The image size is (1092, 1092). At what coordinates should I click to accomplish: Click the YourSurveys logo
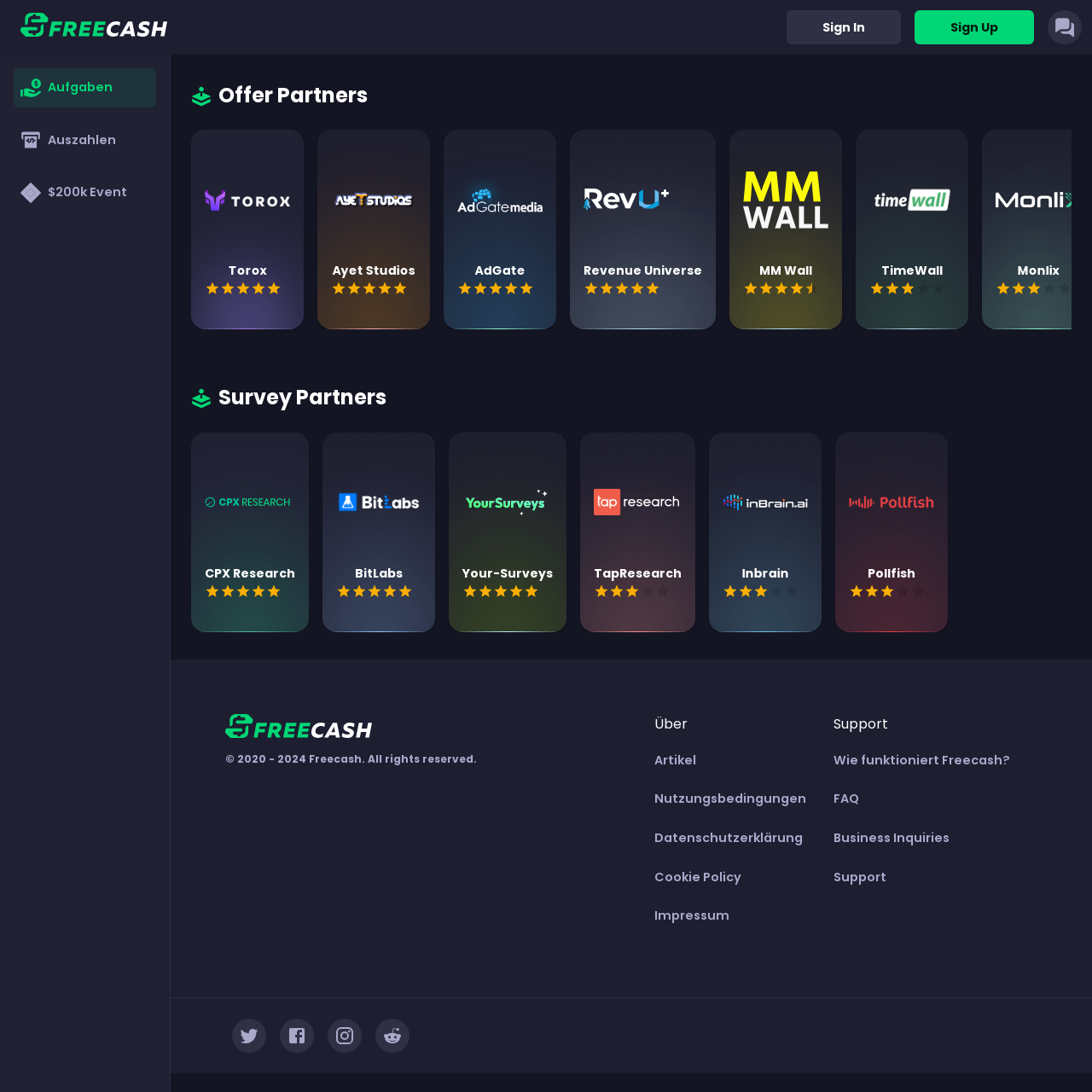point(507,502)
